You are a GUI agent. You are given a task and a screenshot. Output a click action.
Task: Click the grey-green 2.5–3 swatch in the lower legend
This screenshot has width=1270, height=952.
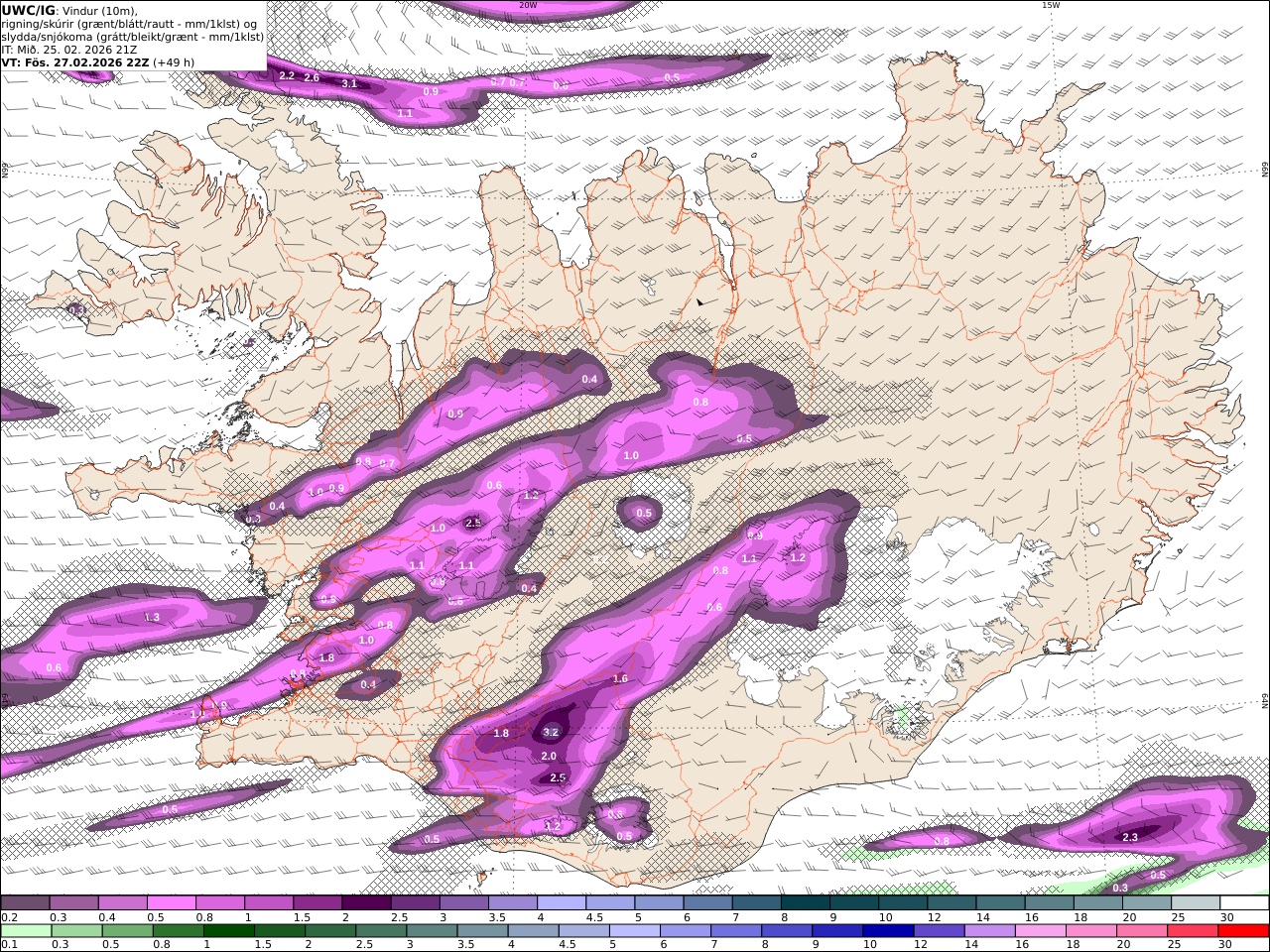point(381,931)
